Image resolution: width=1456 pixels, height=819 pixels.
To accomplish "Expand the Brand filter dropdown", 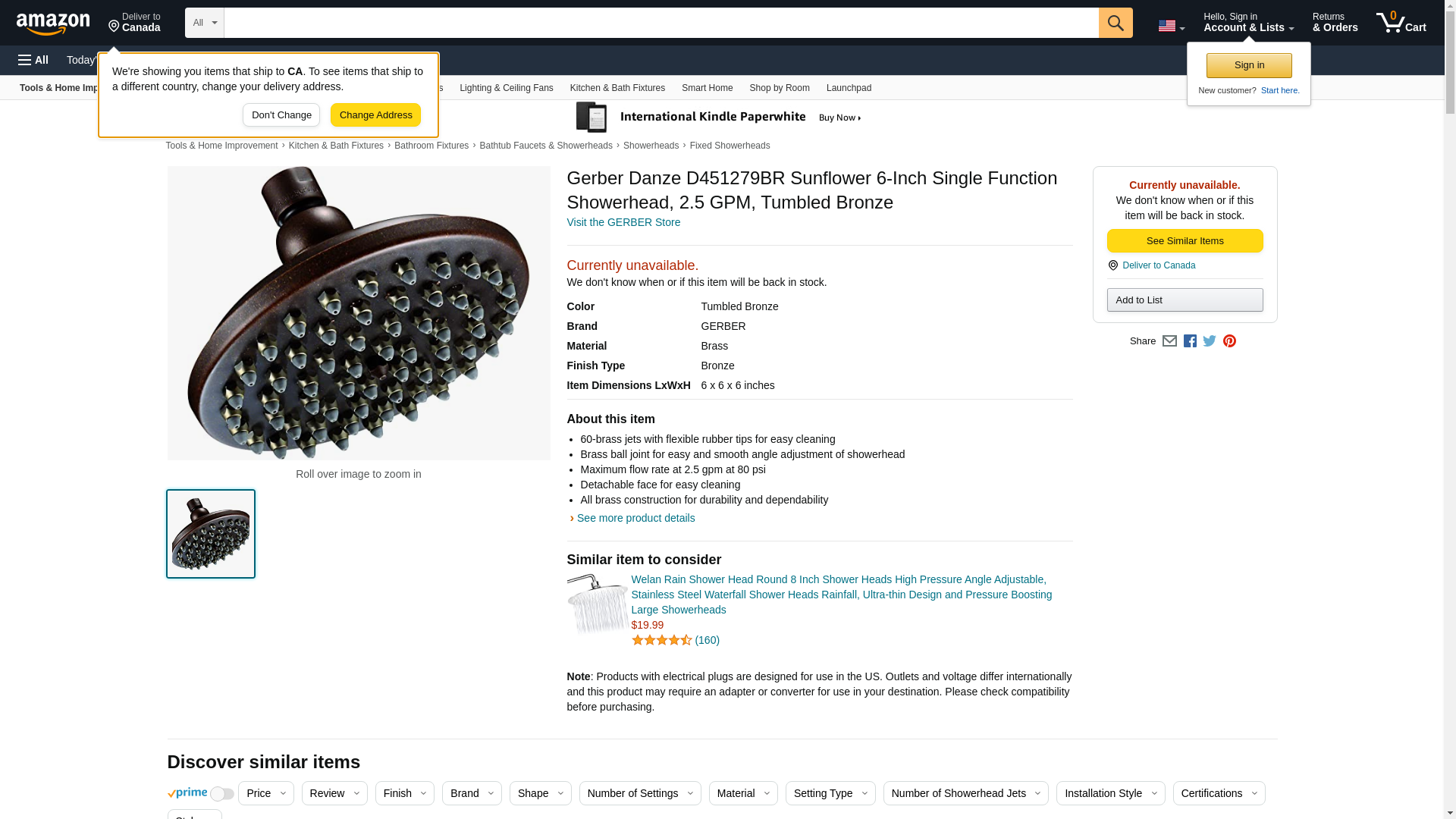I will click(471, 793).
